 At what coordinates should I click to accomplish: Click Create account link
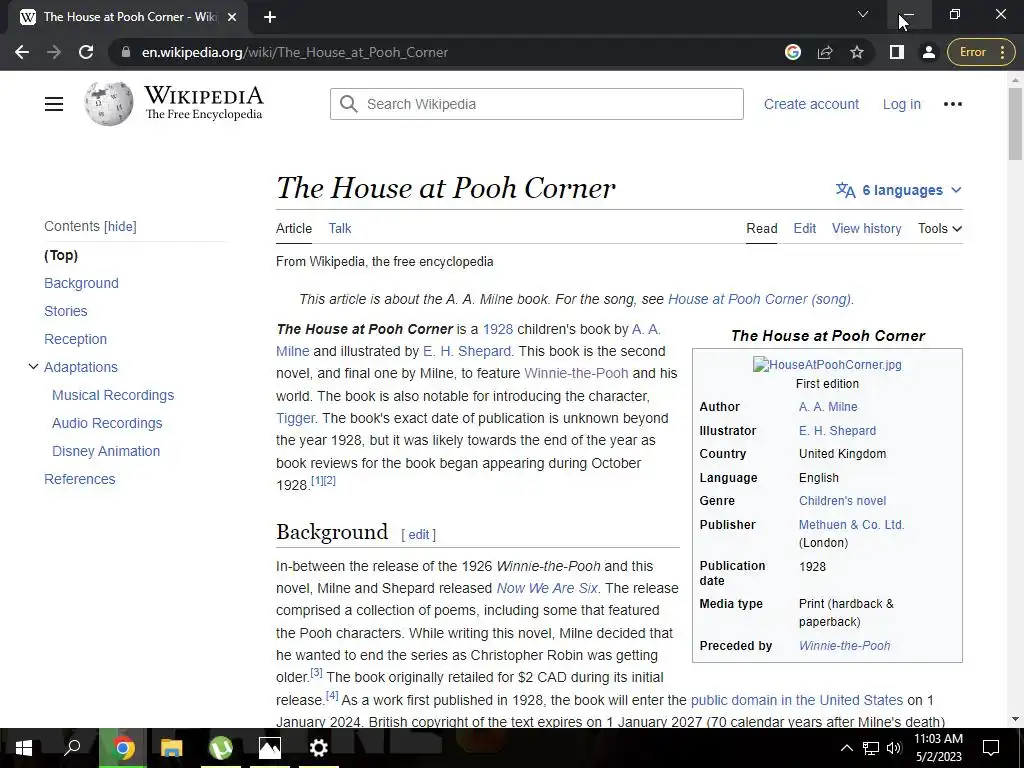point(811,104)
